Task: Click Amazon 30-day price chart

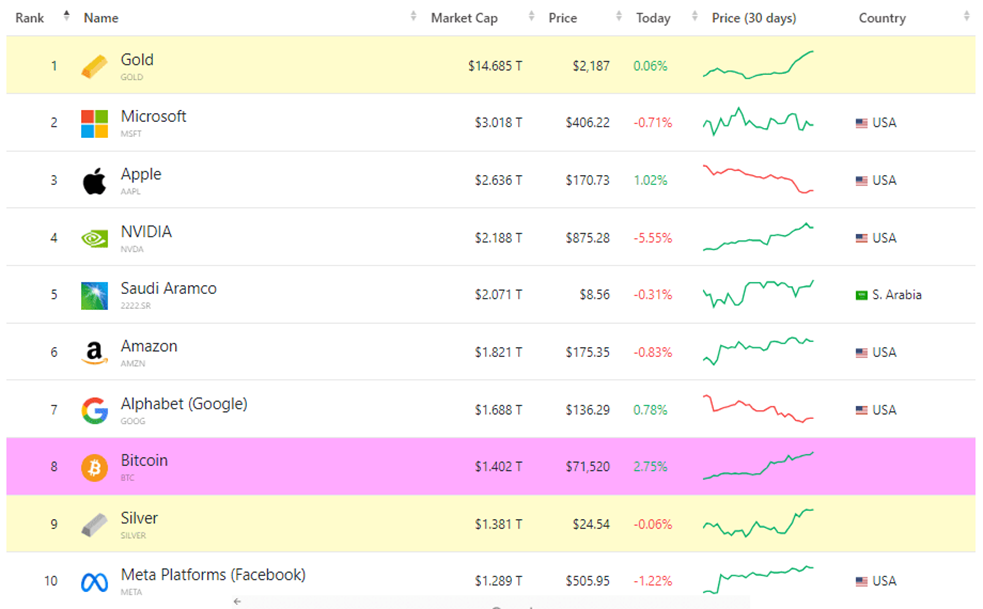Action: 758,351
